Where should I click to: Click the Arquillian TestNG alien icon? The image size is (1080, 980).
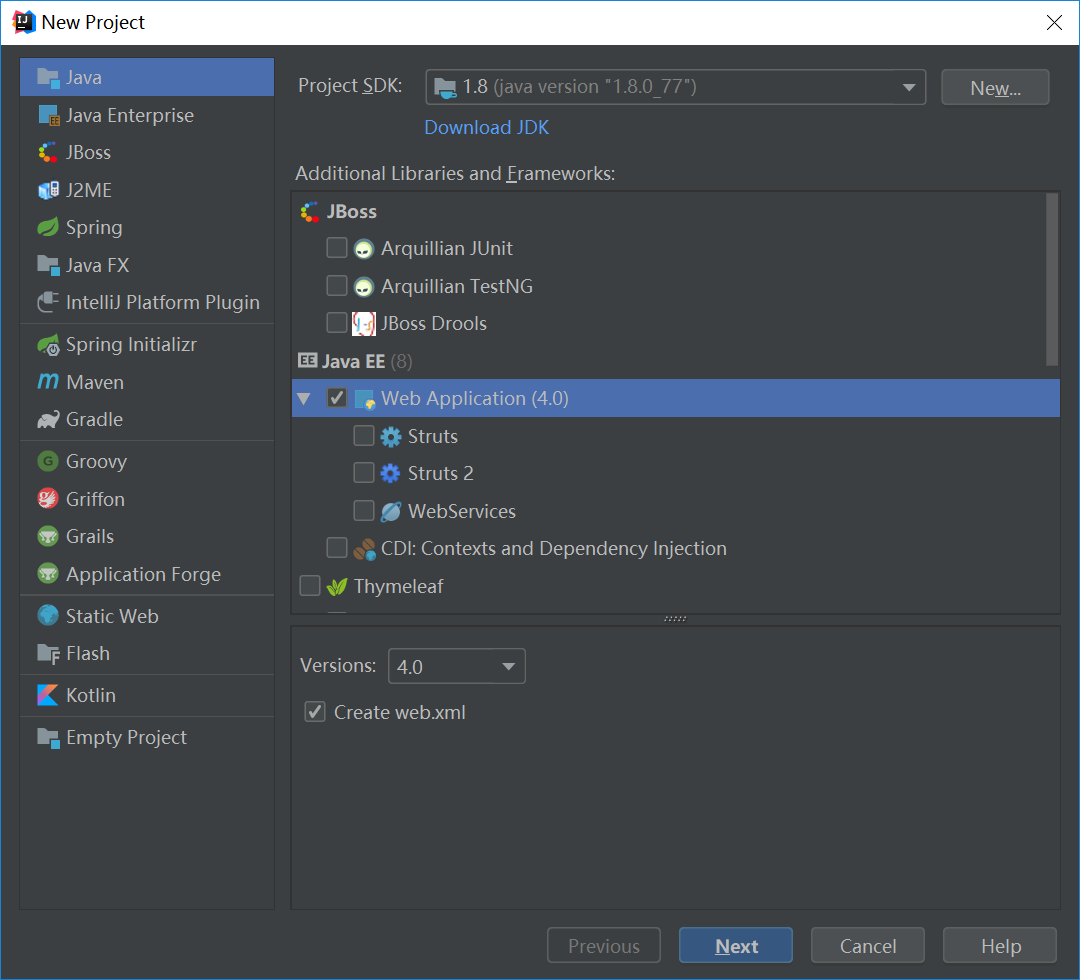[364, 286]
